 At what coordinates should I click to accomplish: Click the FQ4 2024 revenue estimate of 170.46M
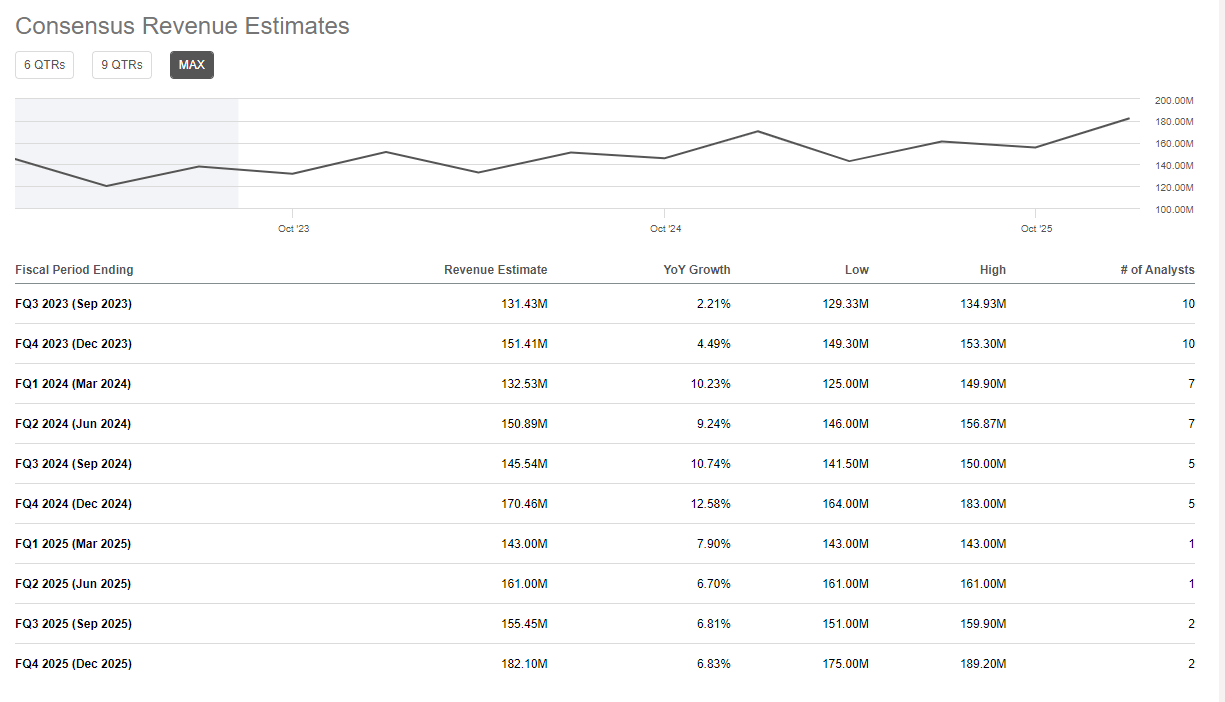click(524, 504)
